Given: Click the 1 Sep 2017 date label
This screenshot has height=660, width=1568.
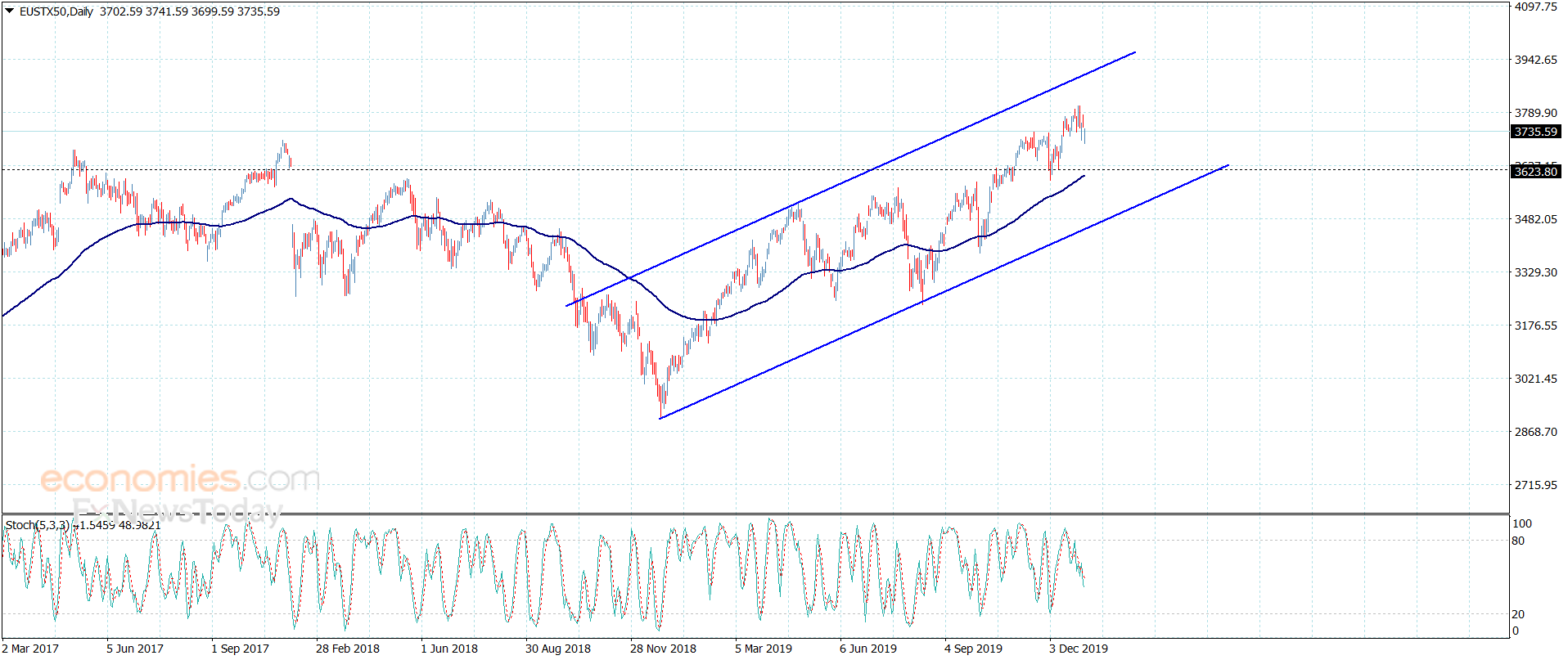Looking at the screenshot, I should (240, 649).
